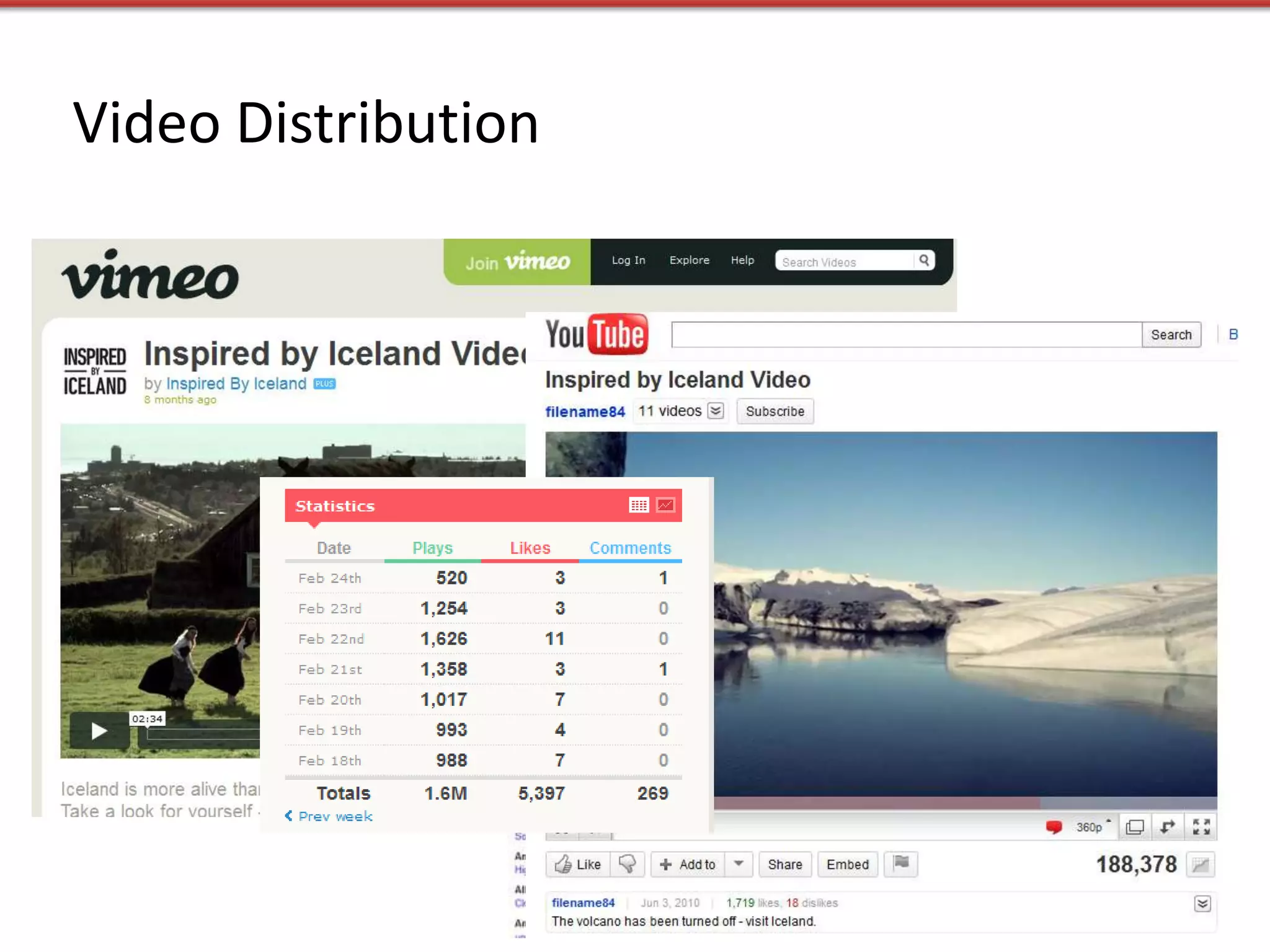Select Feb 18th plays value 988
Image resolution: width=1270 pixels, height=952 pixels.
click(451, 760)
